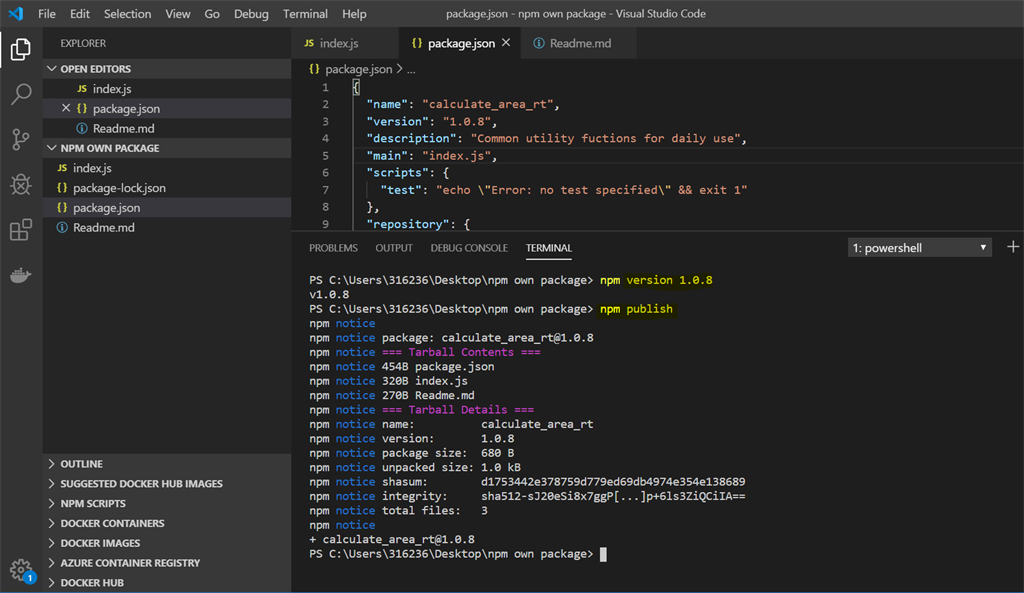
Task: Open the Extensions view icon
Action: click(x=20, y=230)
